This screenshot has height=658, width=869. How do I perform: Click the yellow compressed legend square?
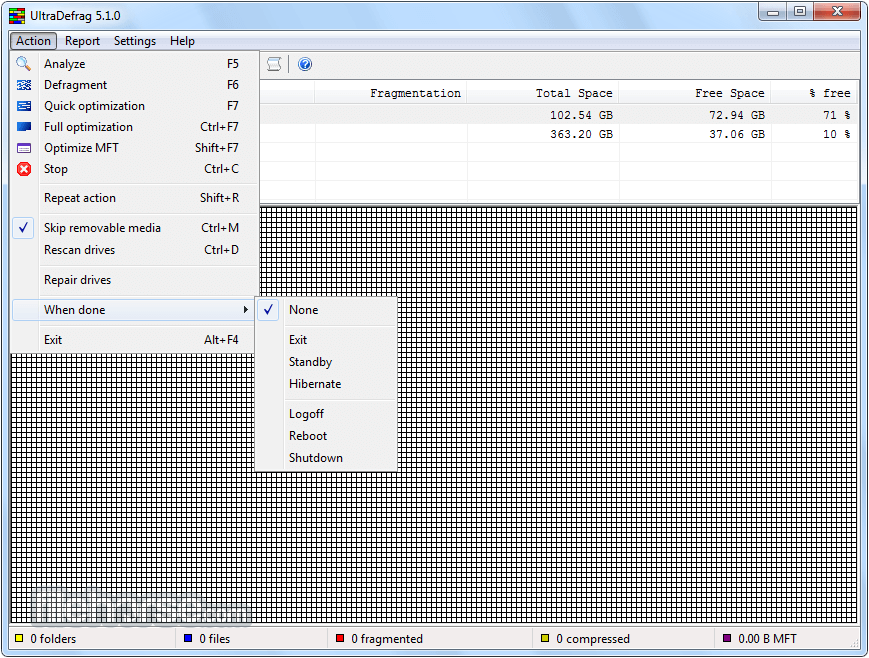coord(545,638)
